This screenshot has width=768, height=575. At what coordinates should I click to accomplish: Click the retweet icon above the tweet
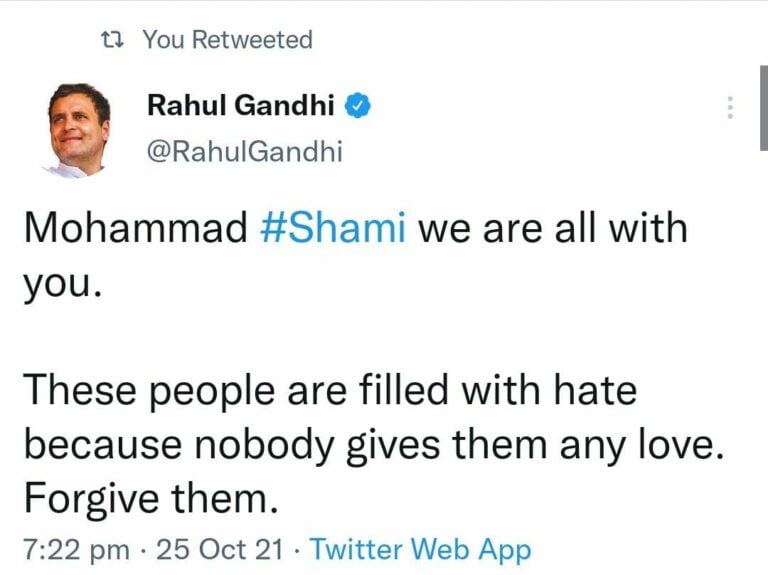coord(115,41)
